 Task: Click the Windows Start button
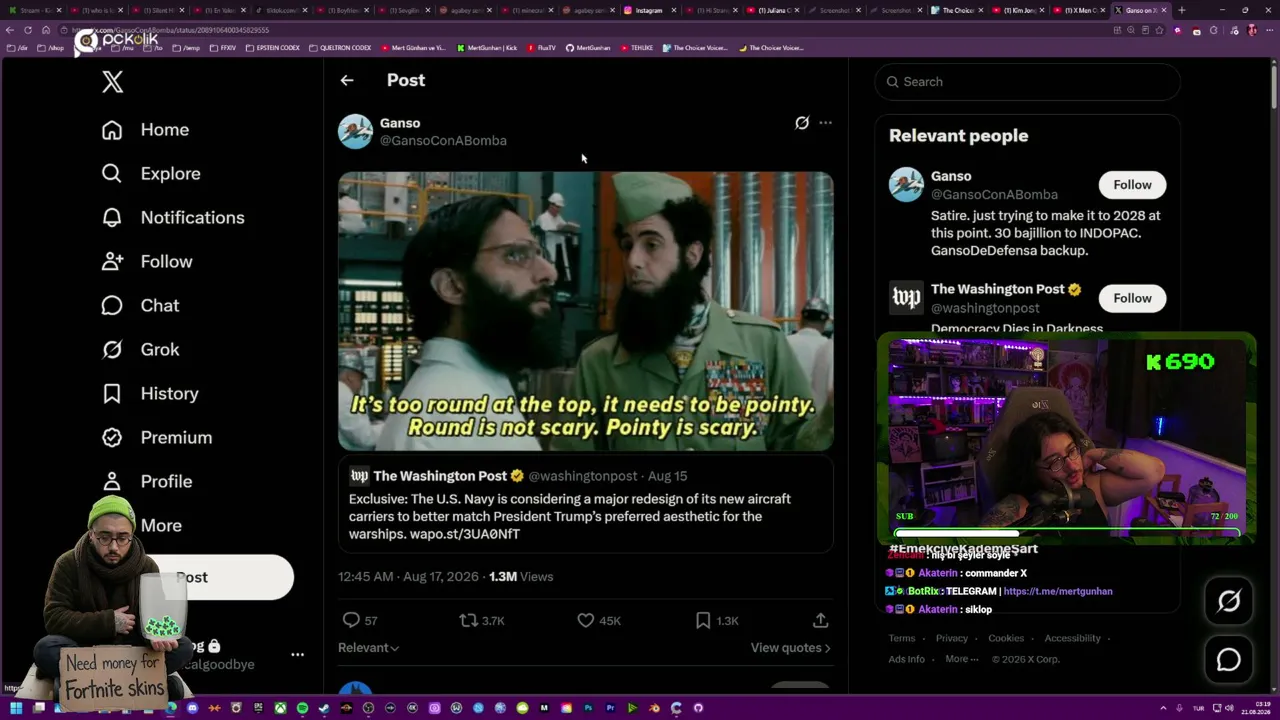pos(16,708)
